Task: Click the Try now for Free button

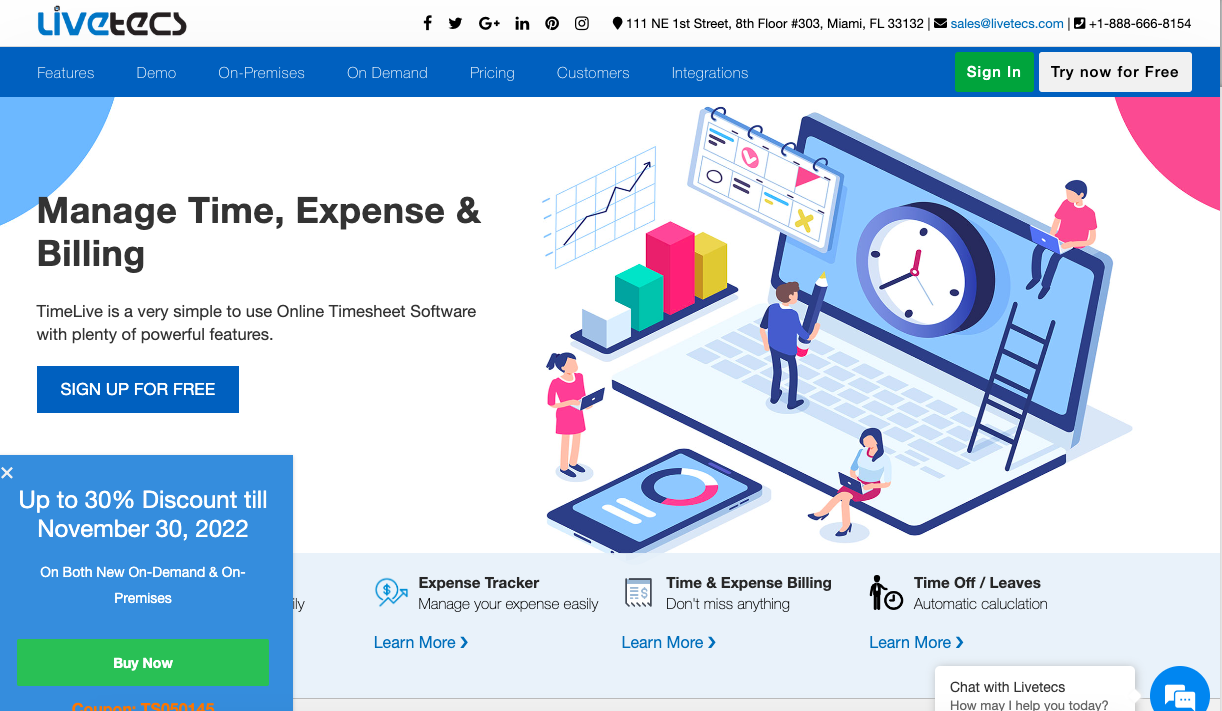Action: pos(1115,72)
